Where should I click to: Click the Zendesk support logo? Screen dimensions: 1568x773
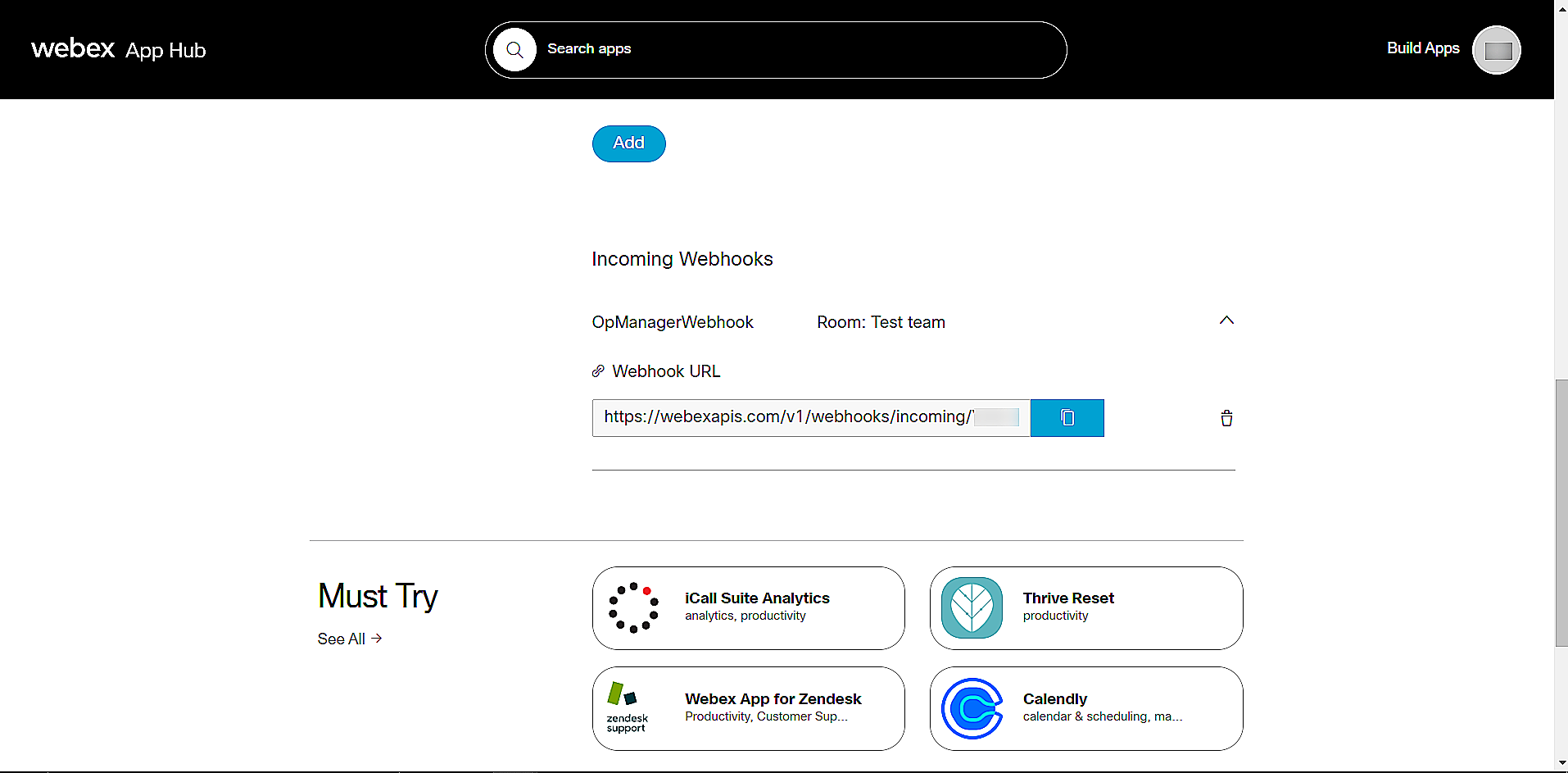[x=626, y=708]
